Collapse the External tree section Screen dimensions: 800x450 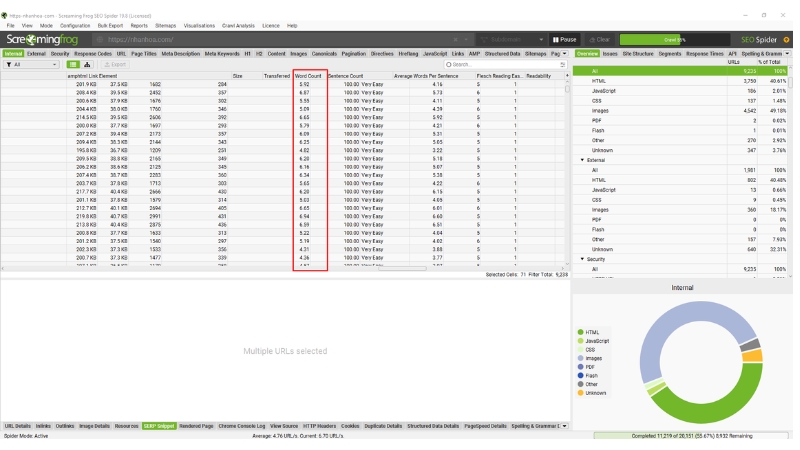pos(582,160)
